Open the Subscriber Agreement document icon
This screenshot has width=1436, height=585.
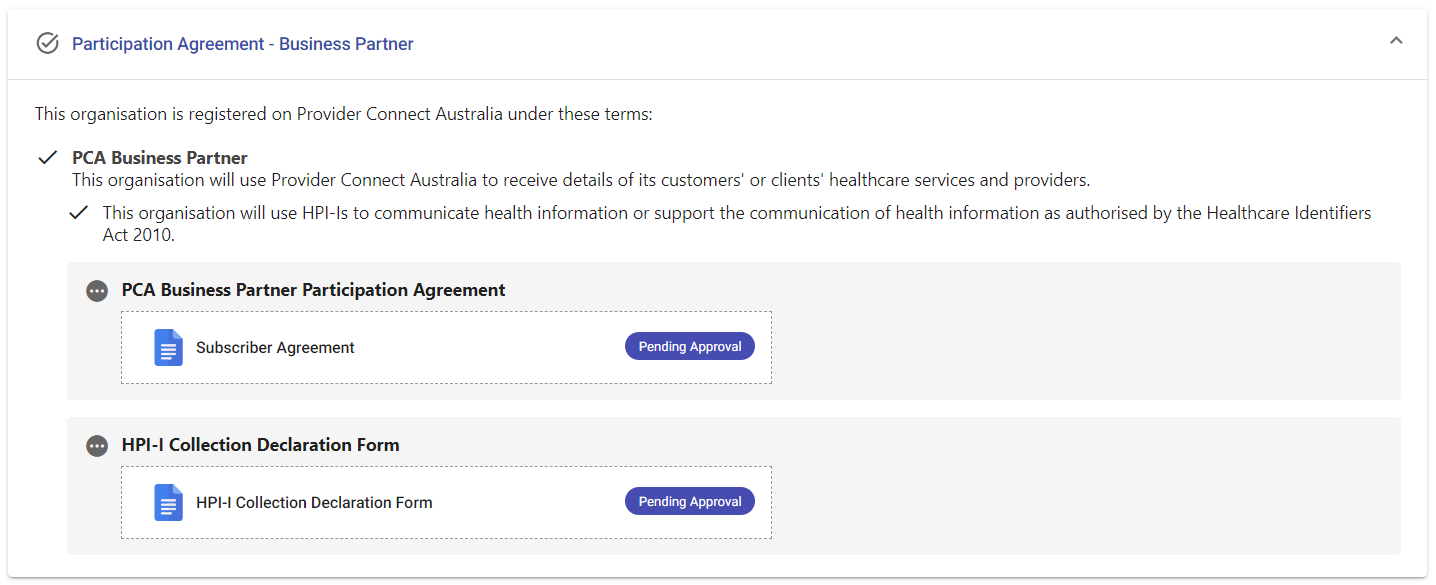pyautogui.click(x=168, y=348)
